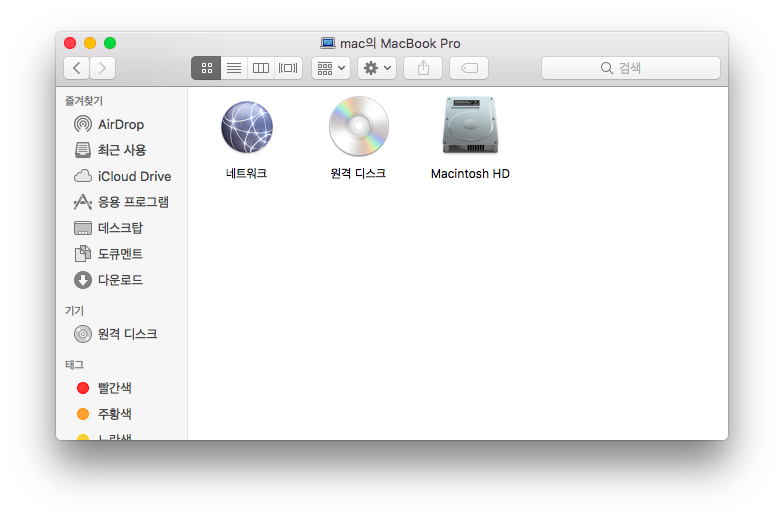Open iCloud Drive in the sidebar
Screen dimensions: 784x520
pyautogui.click(x=122, y=176)
